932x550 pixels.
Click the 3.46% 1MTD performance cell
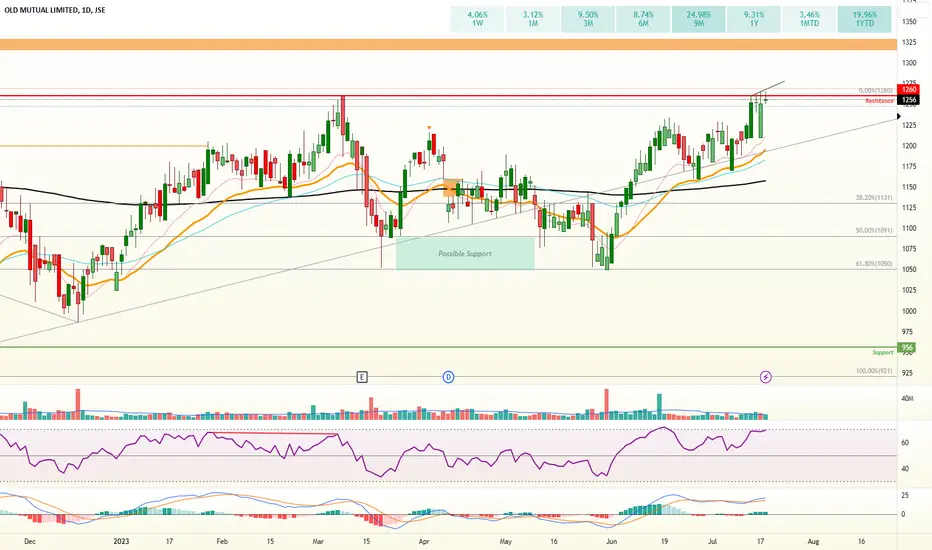[x=809, y=19]
